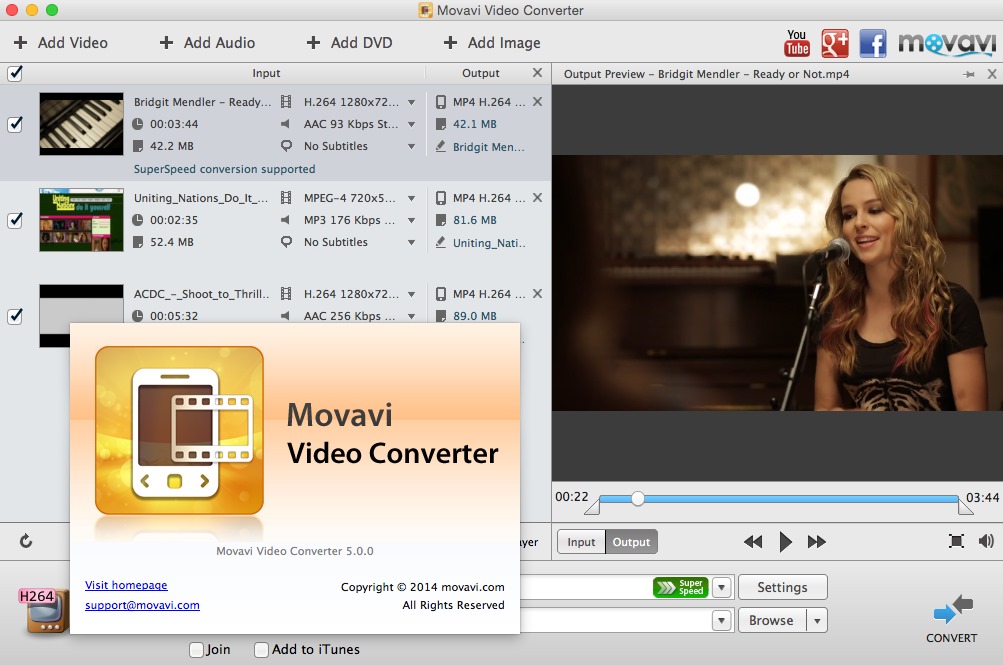Select the Uniting_Nations video thumbnail
The height and width of the screenshot is (665, 1003).
click(x=81, y=220)
